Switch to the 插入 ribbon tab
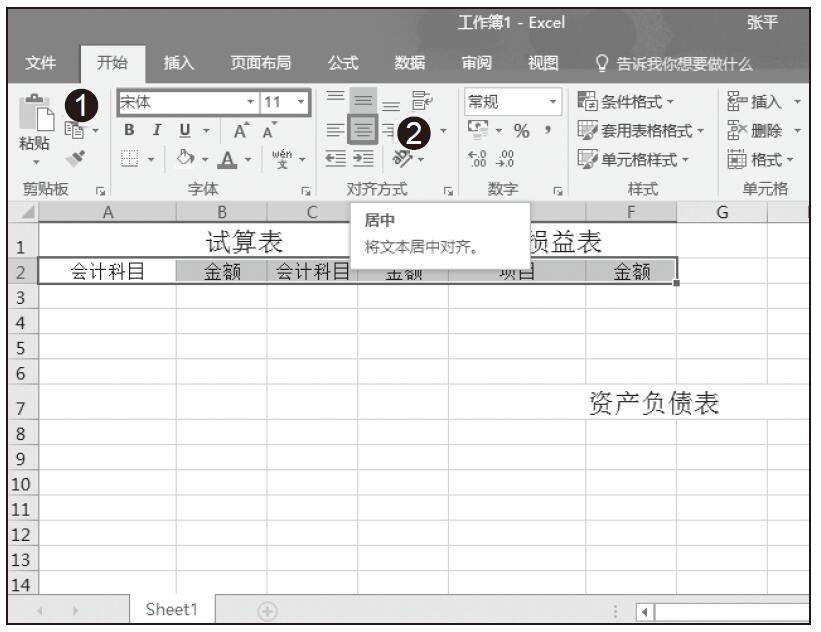 click(x=180, y=64)
